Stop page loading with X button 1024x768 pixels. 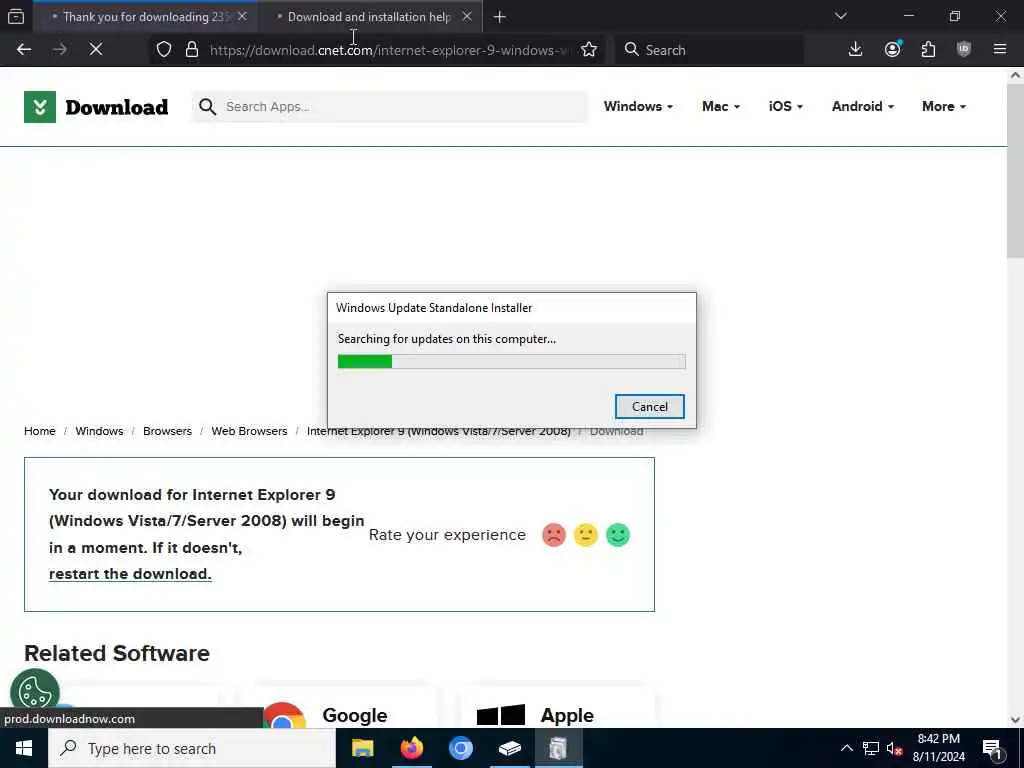click(96, 50)
